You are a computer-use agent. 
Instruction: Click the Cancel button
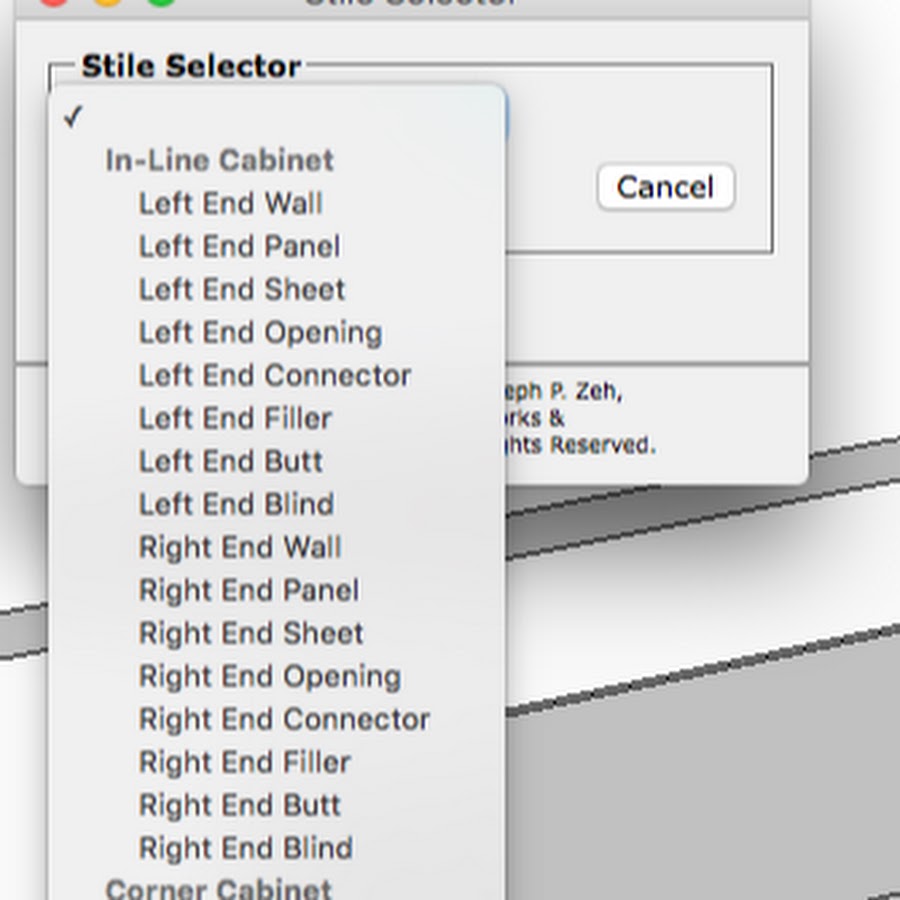[666, 187]
